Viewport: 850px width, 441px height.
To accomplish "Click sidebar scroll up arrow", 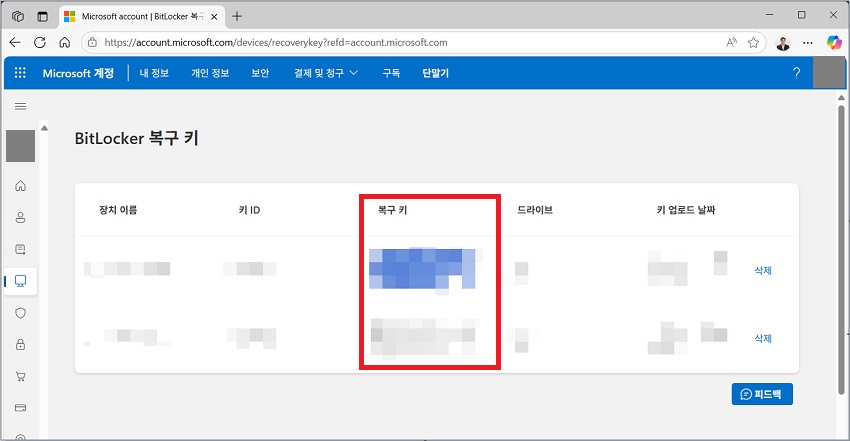I will point(44,128).
